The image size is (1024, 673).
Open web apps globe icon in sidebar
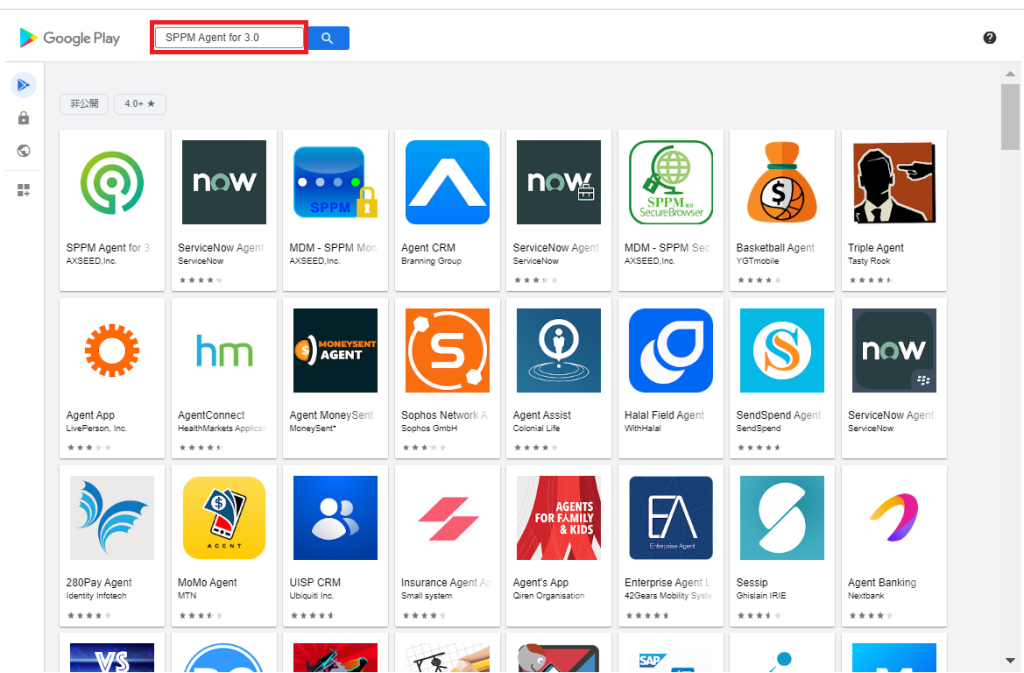(x=24, y=151)
